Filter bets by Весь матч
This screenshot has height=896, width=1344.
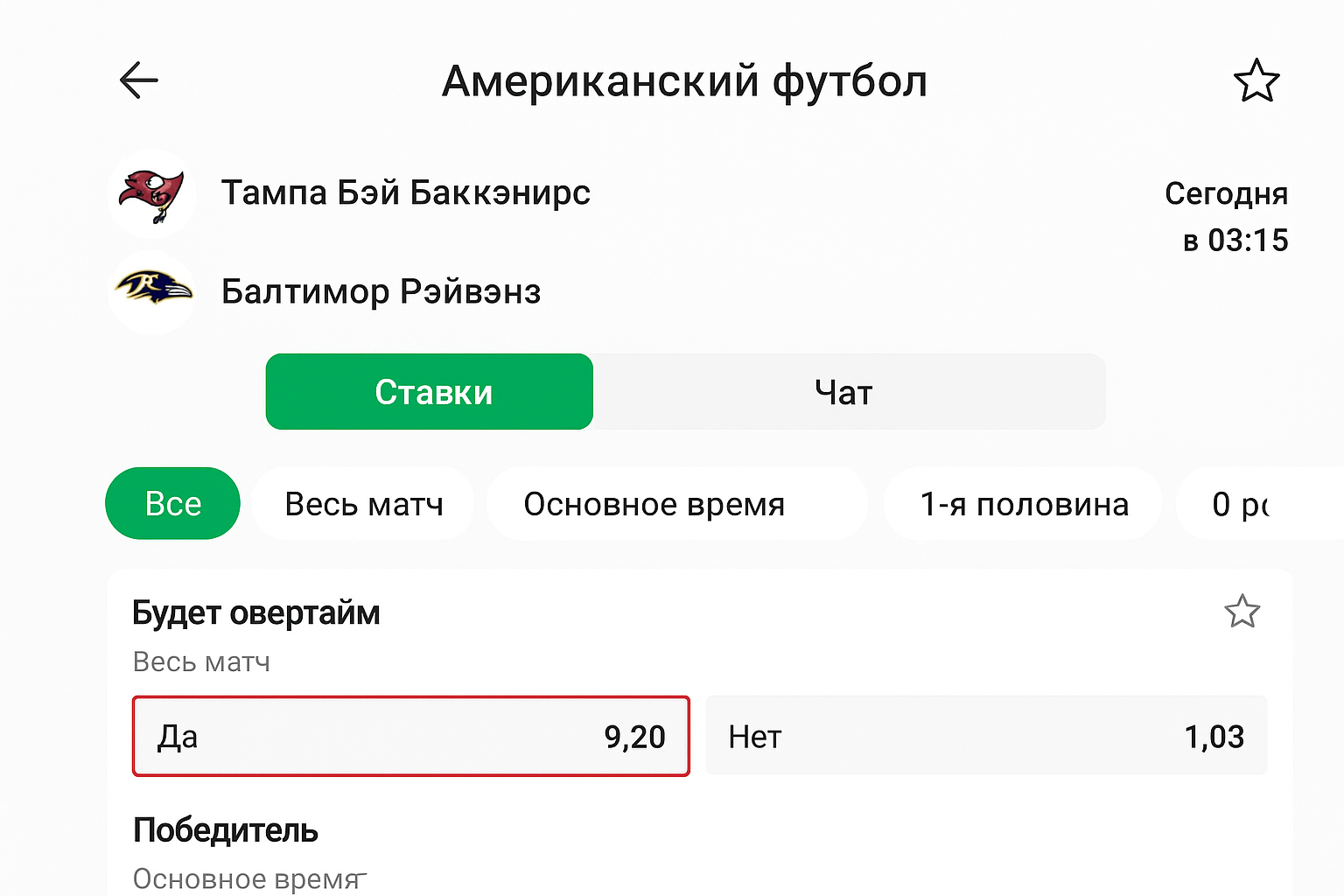[x=363, y=504]
